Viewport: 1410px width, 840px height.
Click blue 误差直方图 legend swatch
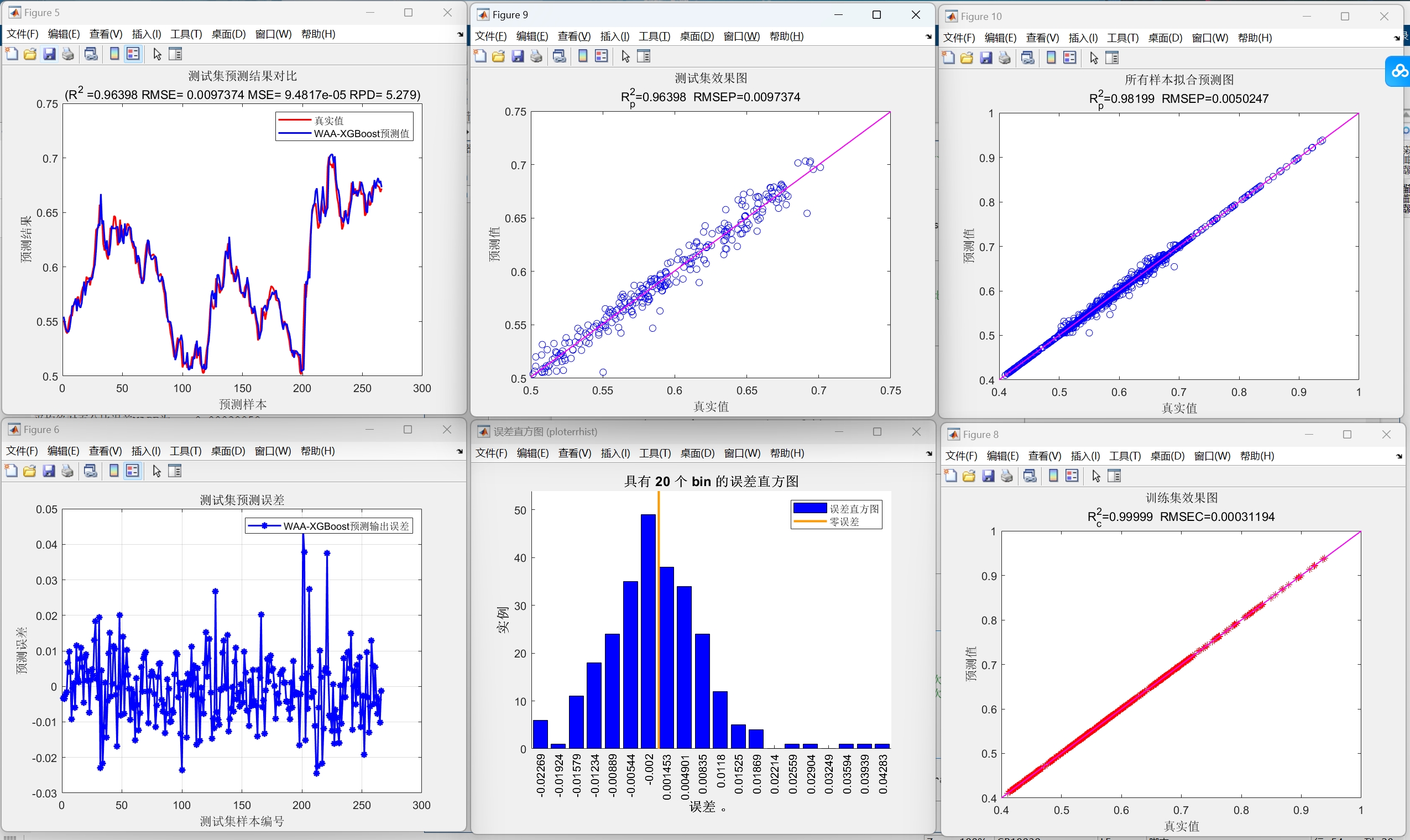(810, 508)
